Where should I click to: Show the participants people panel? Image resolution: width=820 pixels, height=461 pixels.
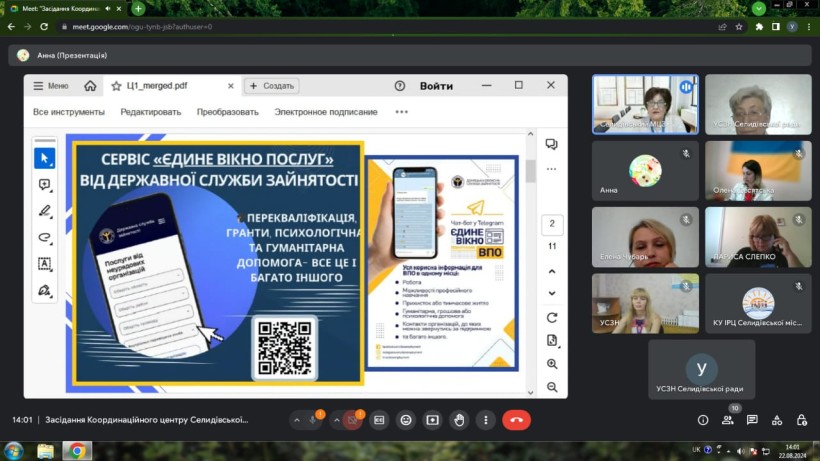pyautogui.click(x=727, y=420)
